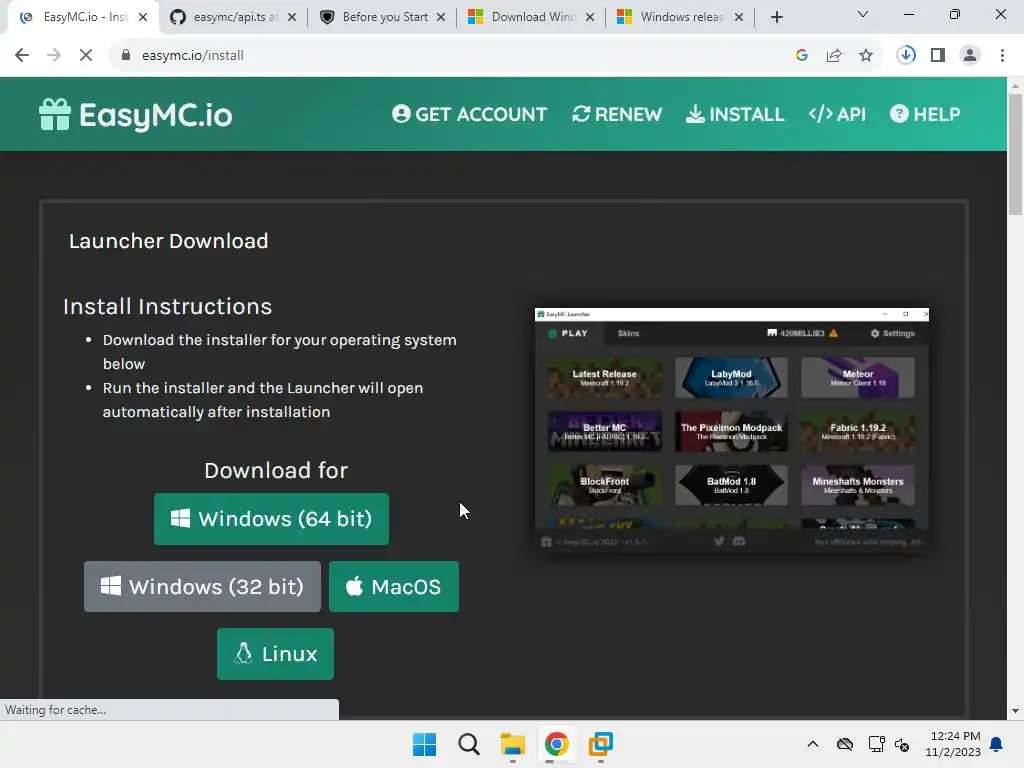Click the muted volume tray icon

click(x=903, y=744)
